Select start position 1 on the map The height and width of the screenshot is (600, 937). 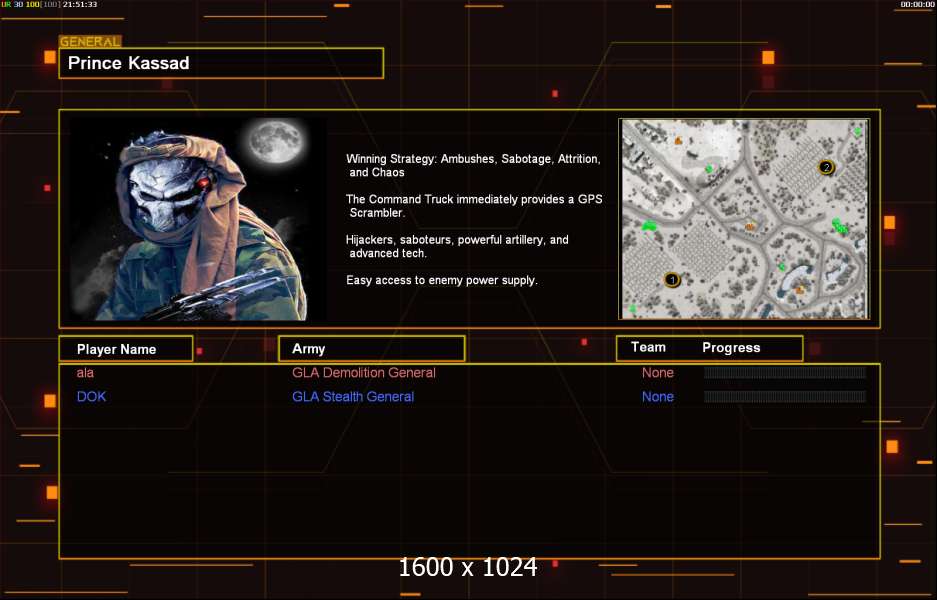(672, 279)
